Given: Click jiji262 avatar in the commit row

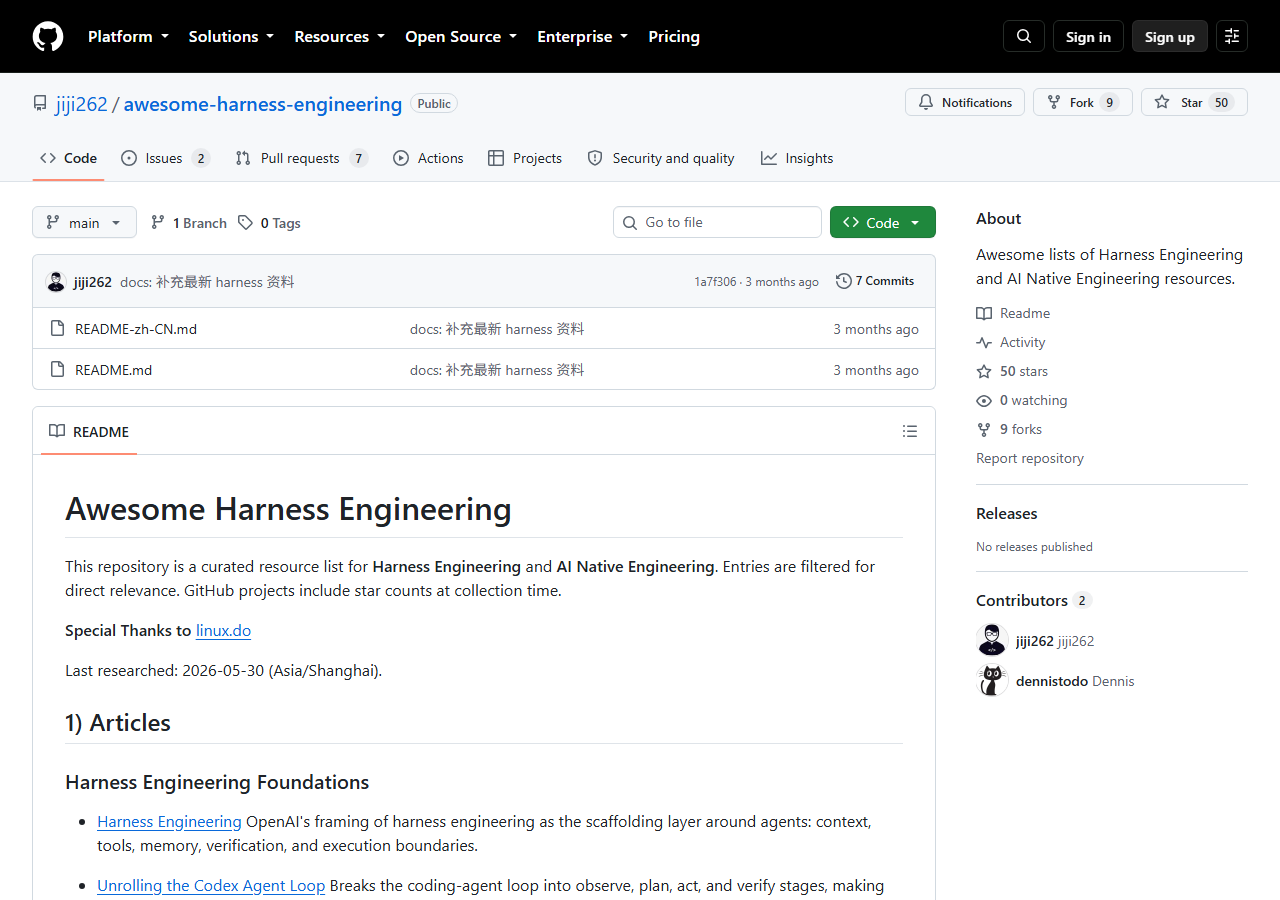Looking at the screenshot, I should pyautogui.click(x=56, y=281).
